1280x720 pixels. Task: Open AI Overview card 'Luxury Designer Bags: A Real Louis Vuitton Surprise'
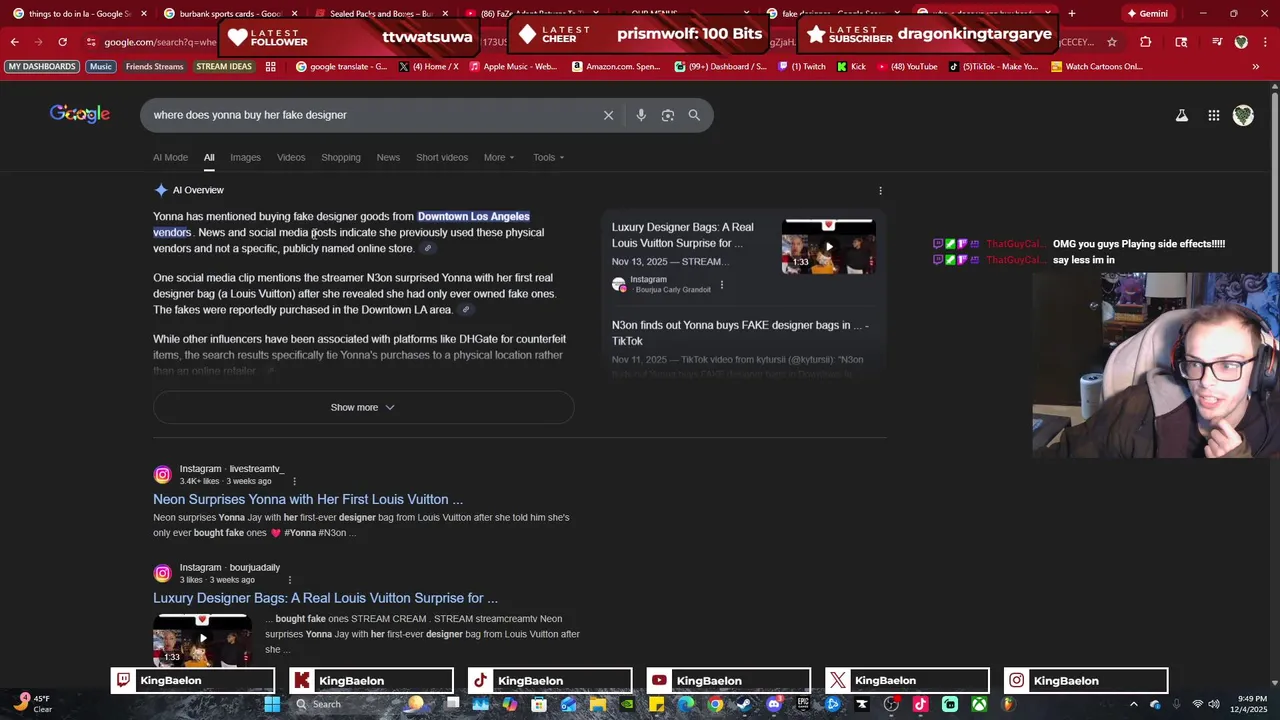(683, 235)
